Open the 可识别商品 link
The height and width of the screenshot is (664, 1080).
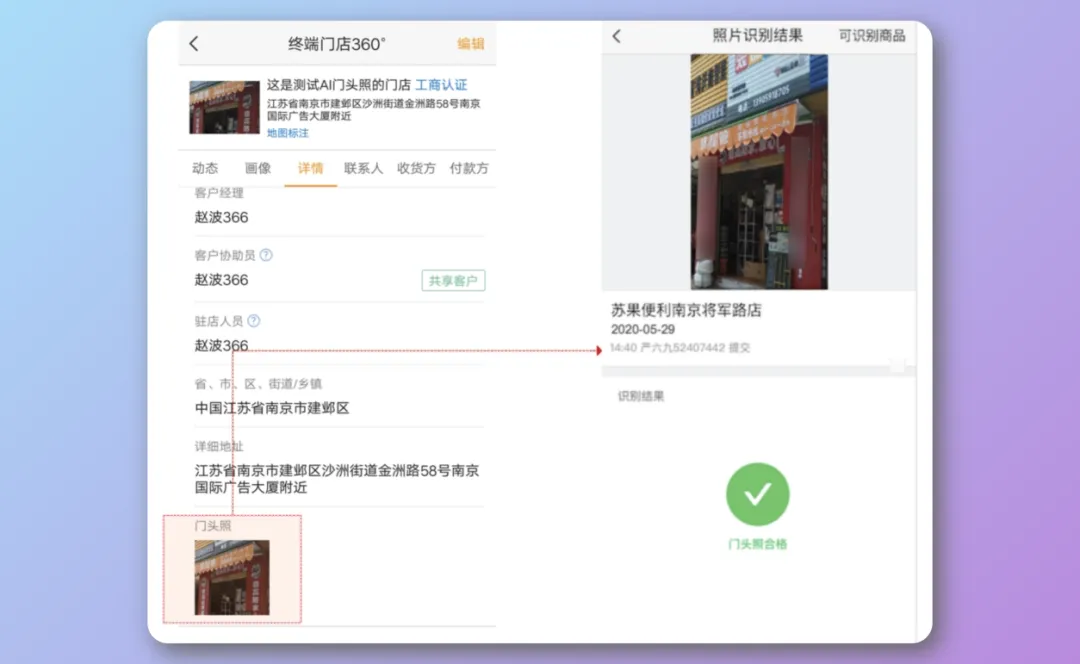pyautogui.click(x=871, y=36)
